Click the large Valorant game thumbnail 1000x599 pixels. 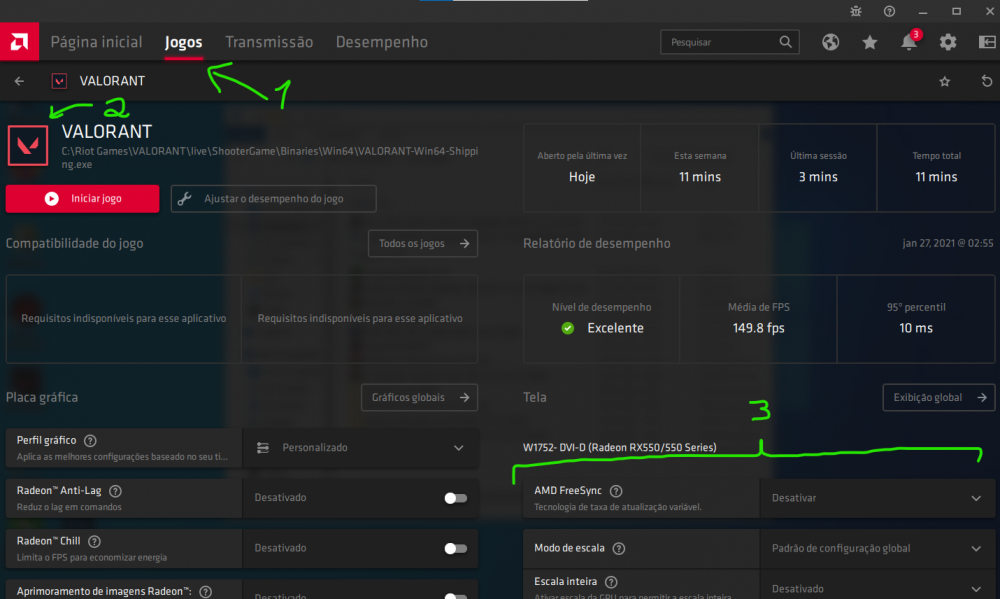click(28, 145)
